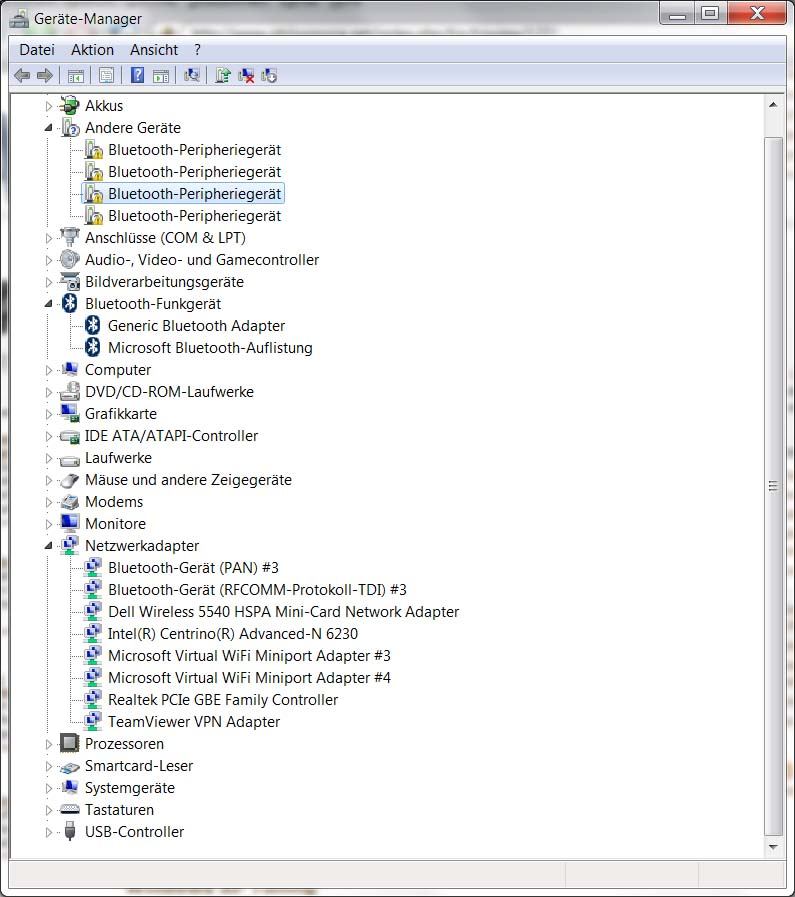Screen dimensions: 795x897
Task: Select the first Bluetooth-Peripheriegerät entry
Action: tap(194, 150)
